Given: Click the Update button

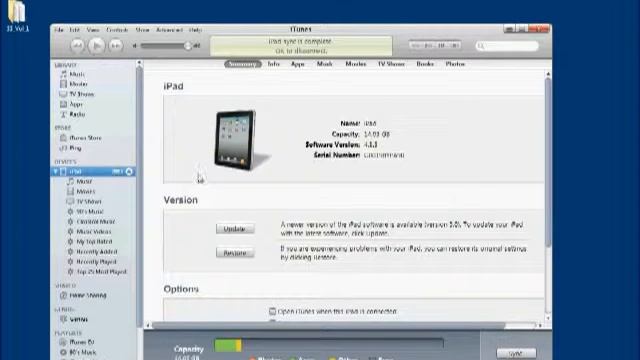Looking at the screenshot, I should pyautogui.click(x=235, y=229).
